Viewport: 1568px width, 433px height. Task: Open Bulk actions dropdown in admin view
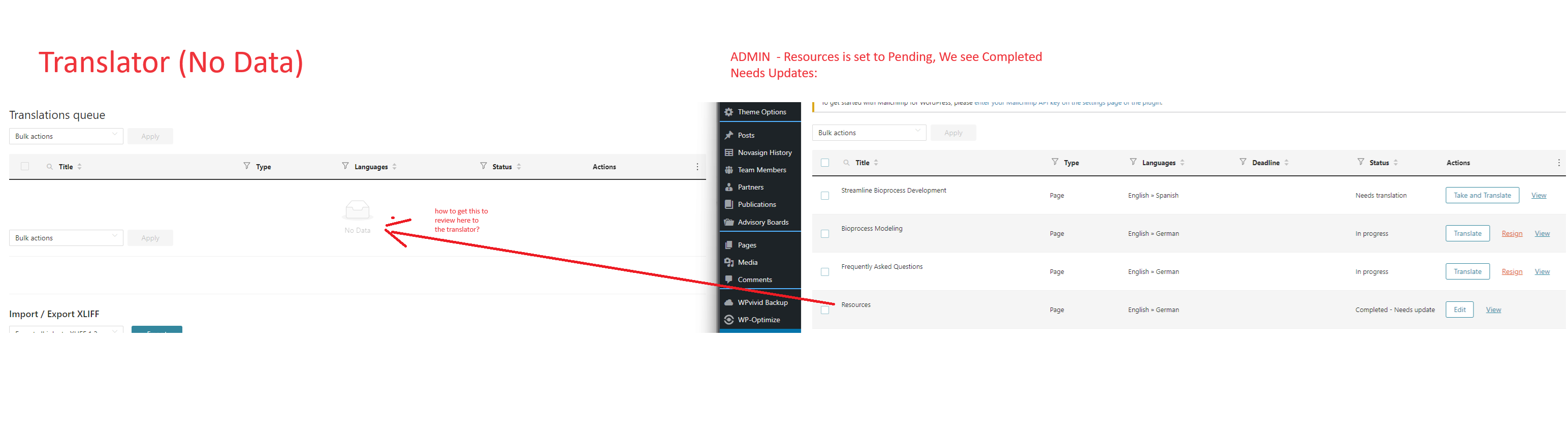point(869,133)
